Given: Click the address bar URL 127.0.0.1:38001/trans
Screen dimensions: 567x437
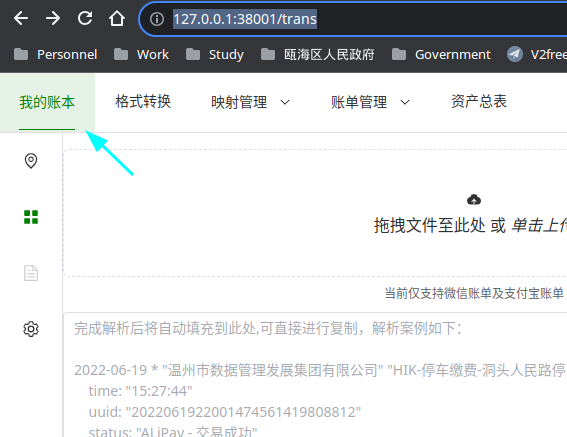Looking at the screenshot, I should 245,19.
